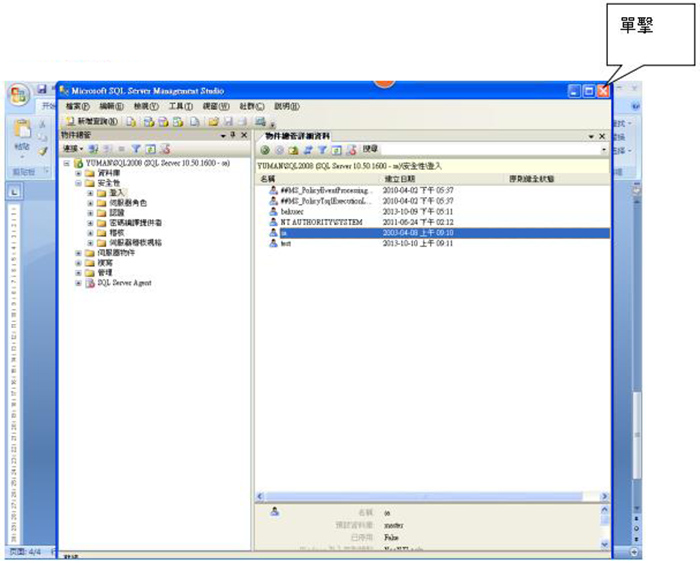Image resolution: width=700 pixels, height=563 pixels.
Task: Click the 新增查詢 (New Query) toolbar button
Action: click(91, 121)
